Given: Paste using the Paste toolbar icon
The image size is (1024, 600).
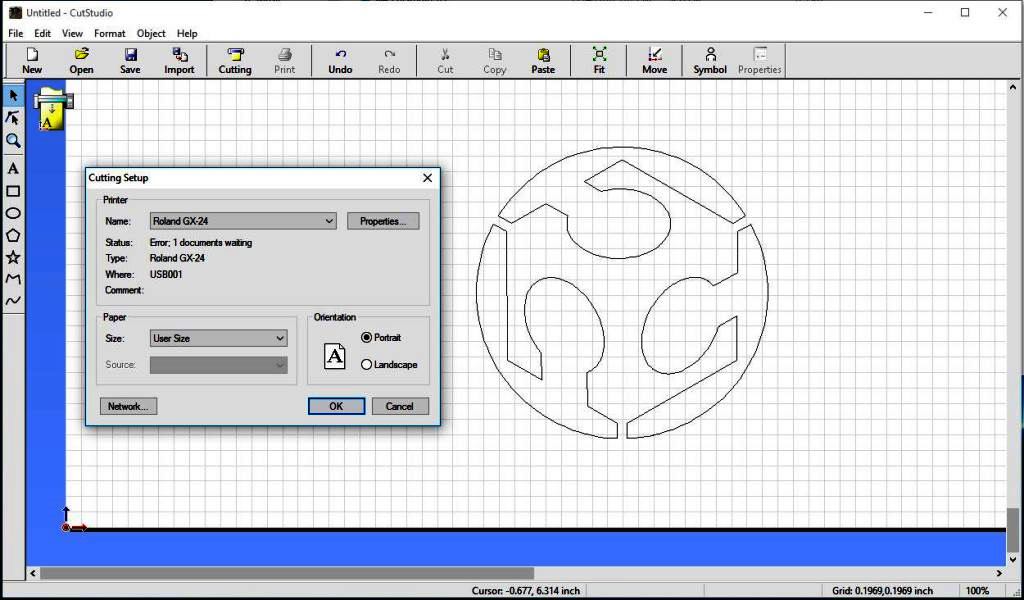Looking at the screenshot, I should [x=543, y=61].
